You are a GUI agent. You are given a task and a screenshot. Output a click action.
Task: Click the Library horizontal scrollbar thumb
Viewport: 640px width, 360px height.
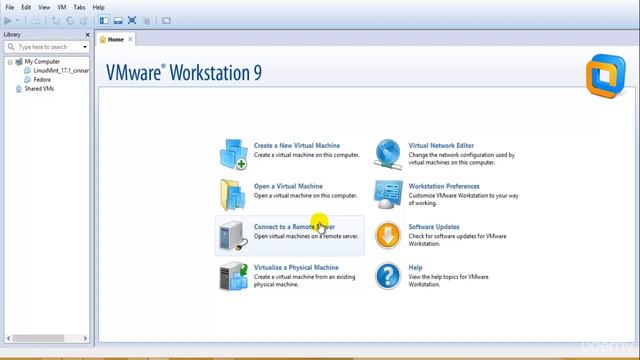click(38, 338)
